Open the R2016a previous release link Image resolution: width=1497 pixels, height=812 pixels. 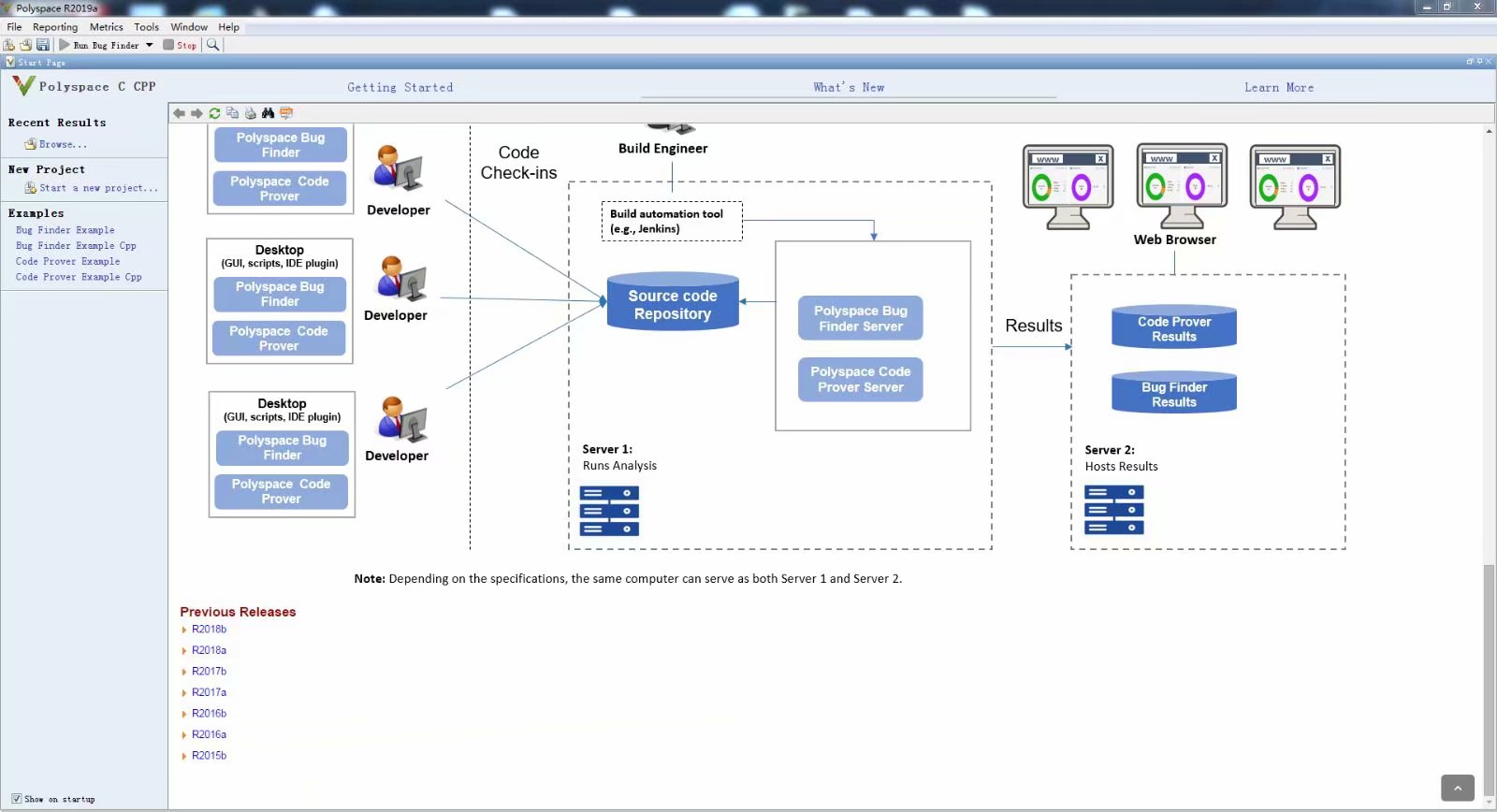(209, 734)
